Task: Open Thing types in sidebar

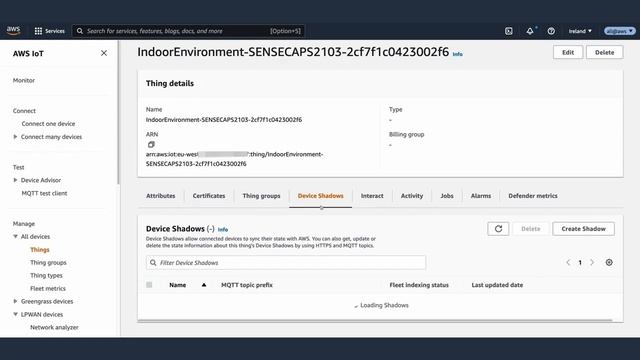Action: pyautogui.click(x=46, y=276)
